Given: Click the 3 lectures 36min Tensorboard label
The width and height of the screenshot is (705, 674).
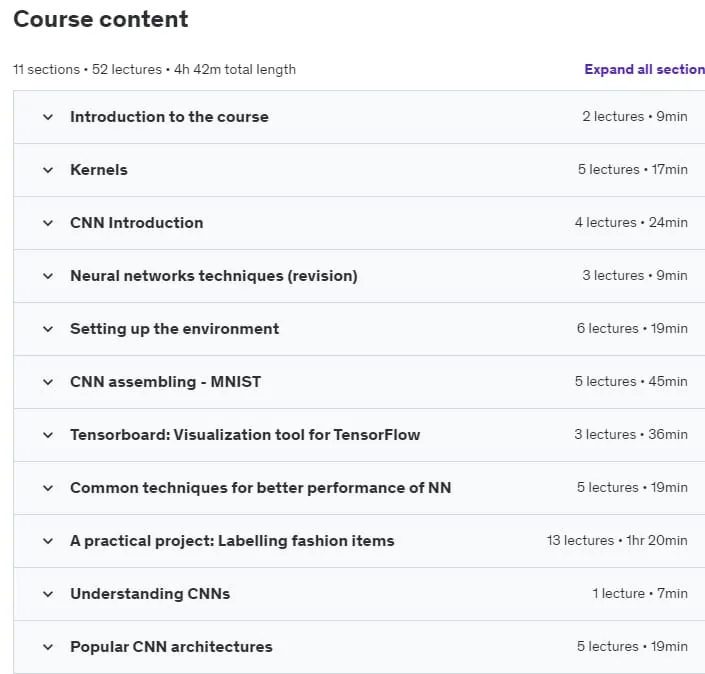Looking at the screenshot, I should (x=631, y=434).
